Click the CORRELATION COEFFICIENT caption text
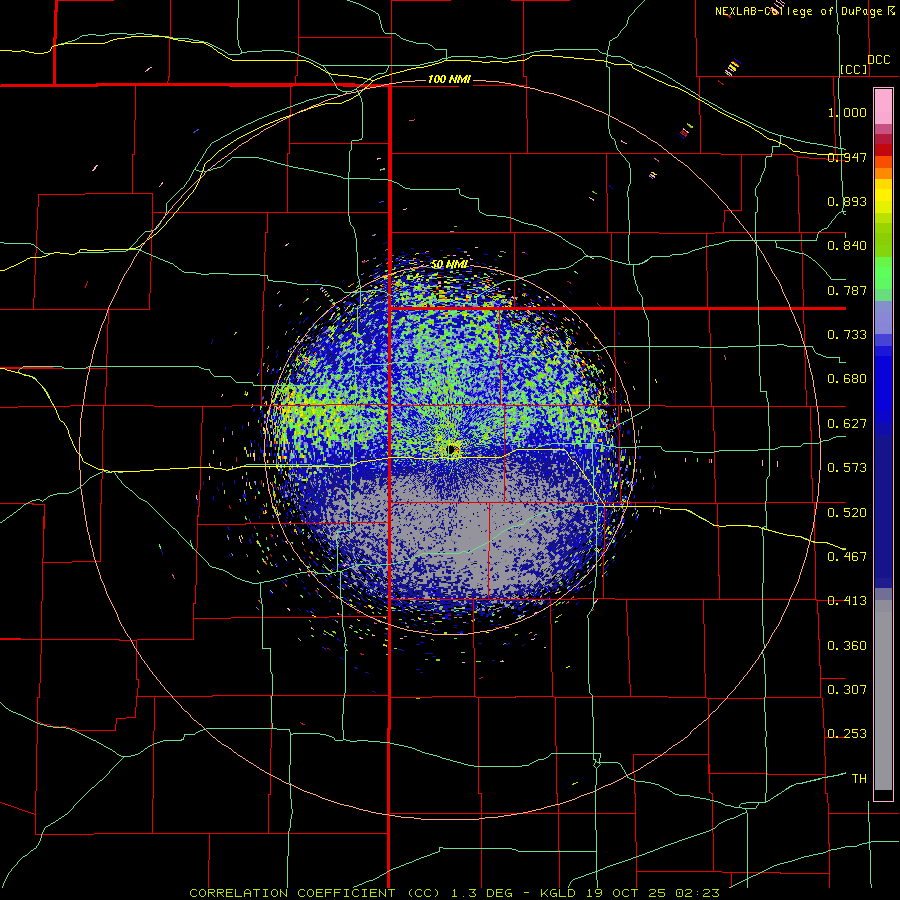Viewport: 900px width, 900px height. (292, 893)
